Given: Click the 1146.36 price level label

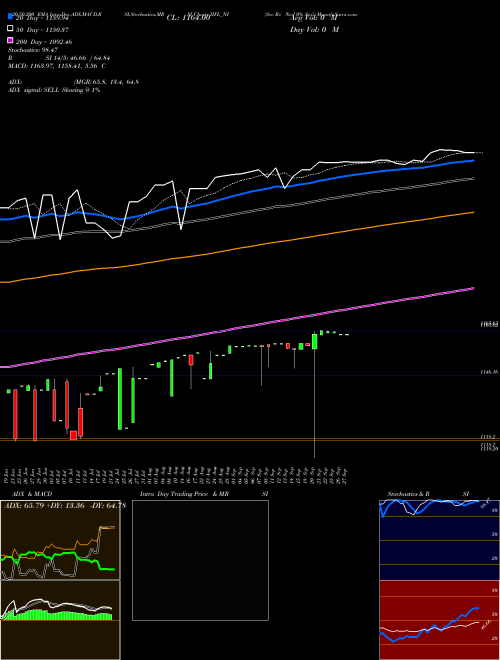Looking at the screenshot, I should (489, 372).
